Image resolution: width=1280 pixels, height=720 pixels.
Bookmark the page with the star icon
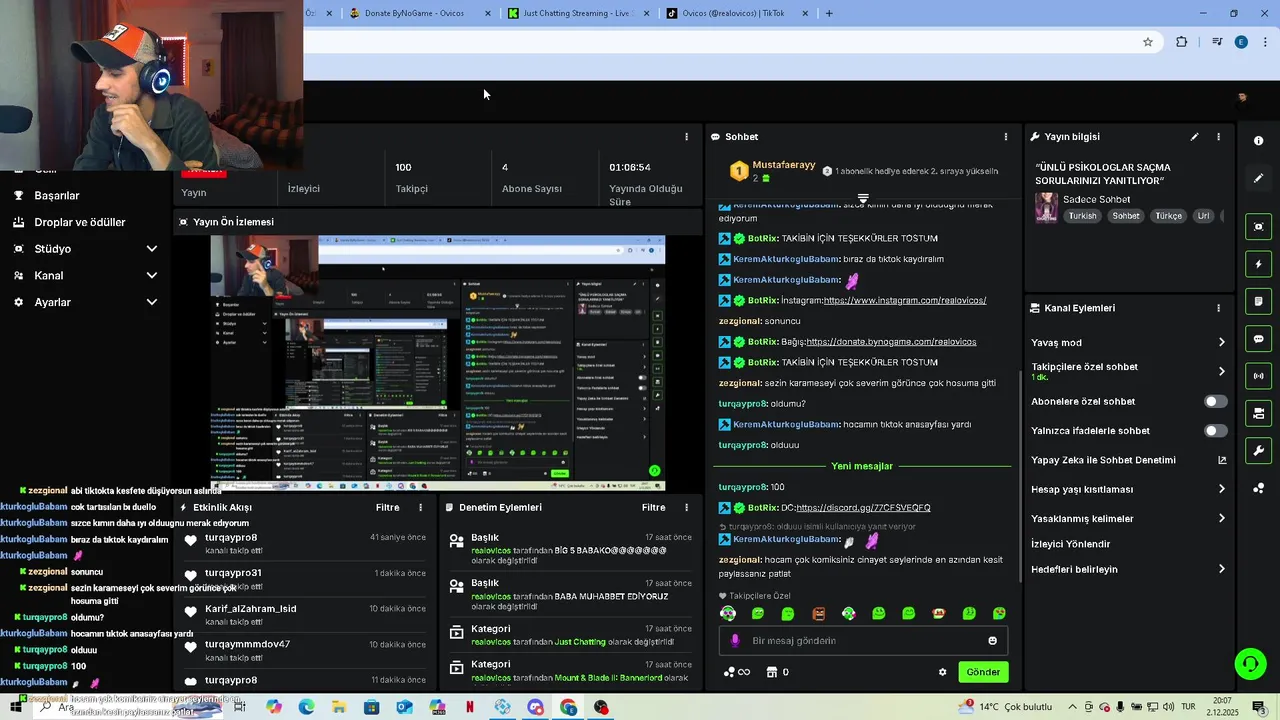1148,42
